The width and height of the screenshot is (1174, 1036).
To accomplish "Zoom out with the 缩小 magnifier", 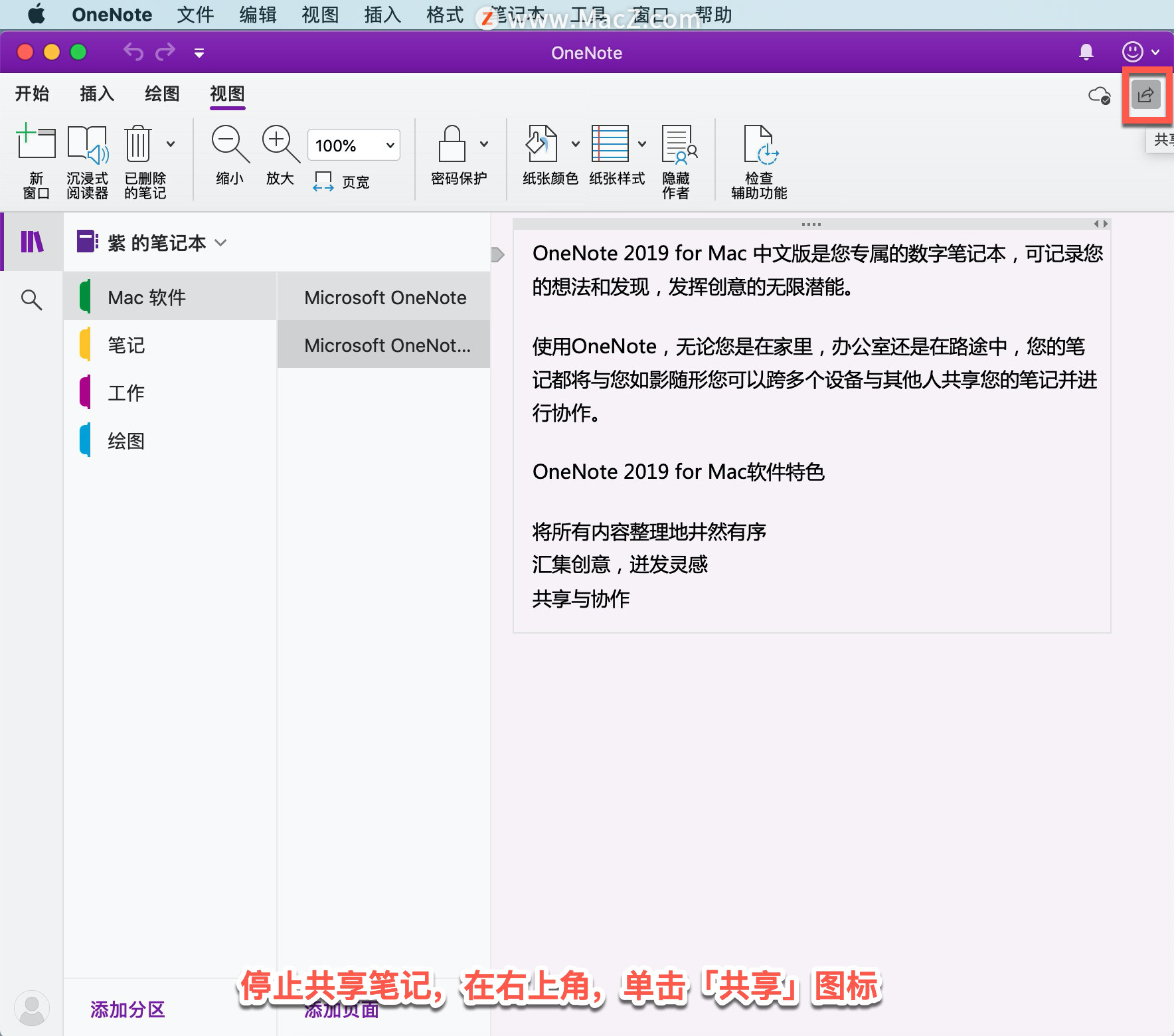I will (x=230, y=155).
